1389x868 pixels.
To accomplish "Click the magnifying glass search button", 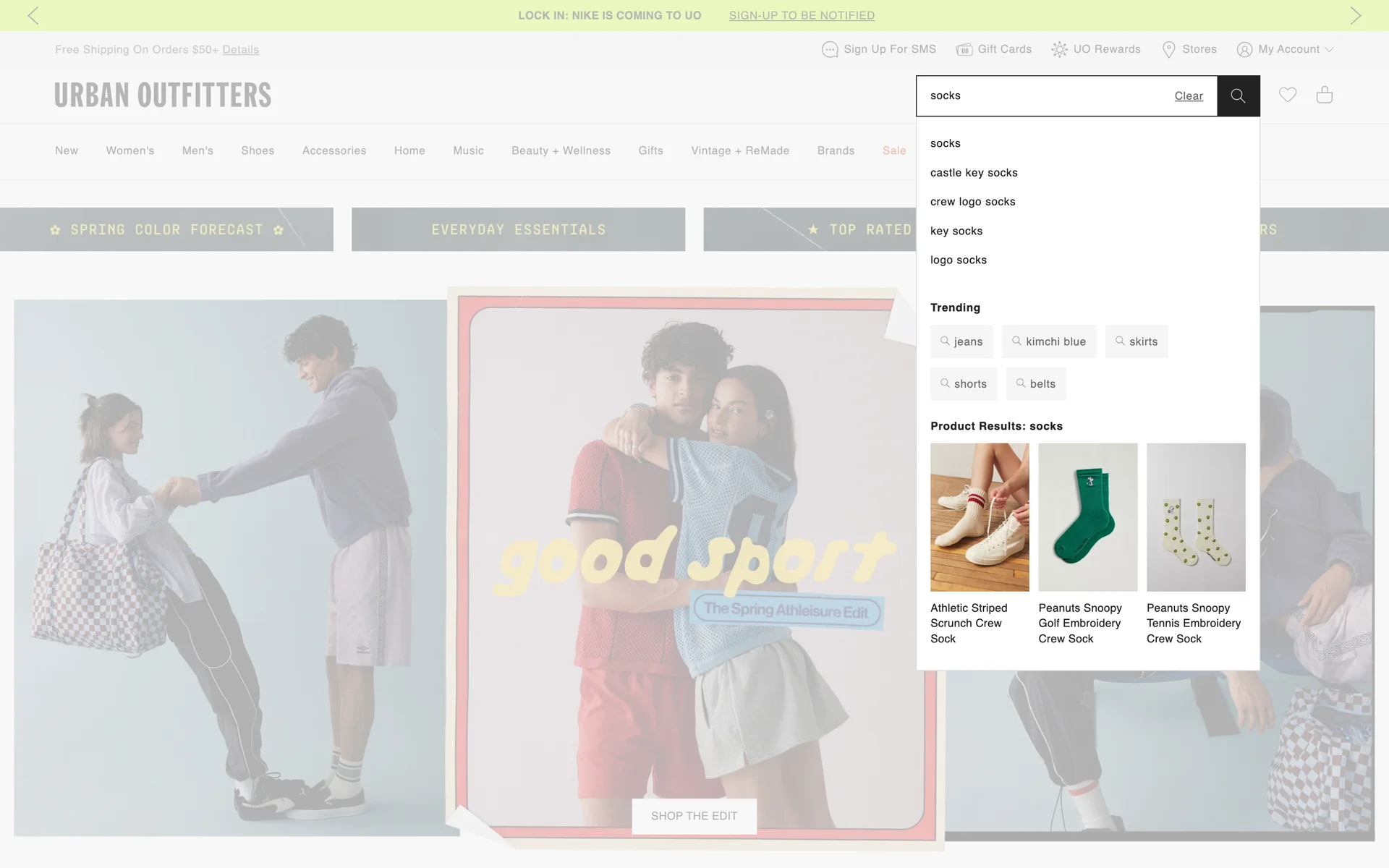I will click(1238, 95).
